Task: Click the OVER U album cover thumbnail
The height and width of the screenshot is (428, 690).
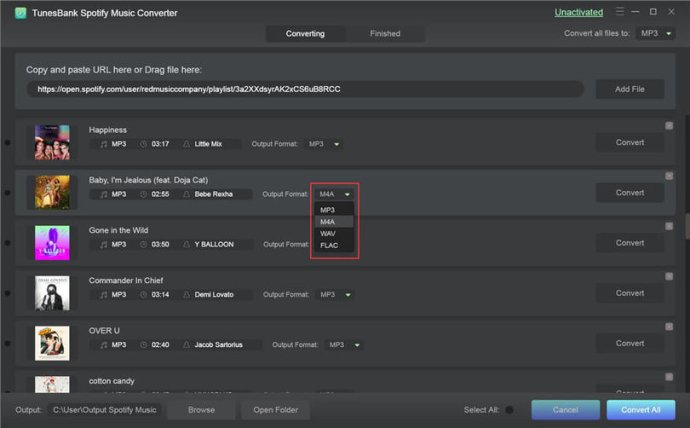Action: (52, 343)
